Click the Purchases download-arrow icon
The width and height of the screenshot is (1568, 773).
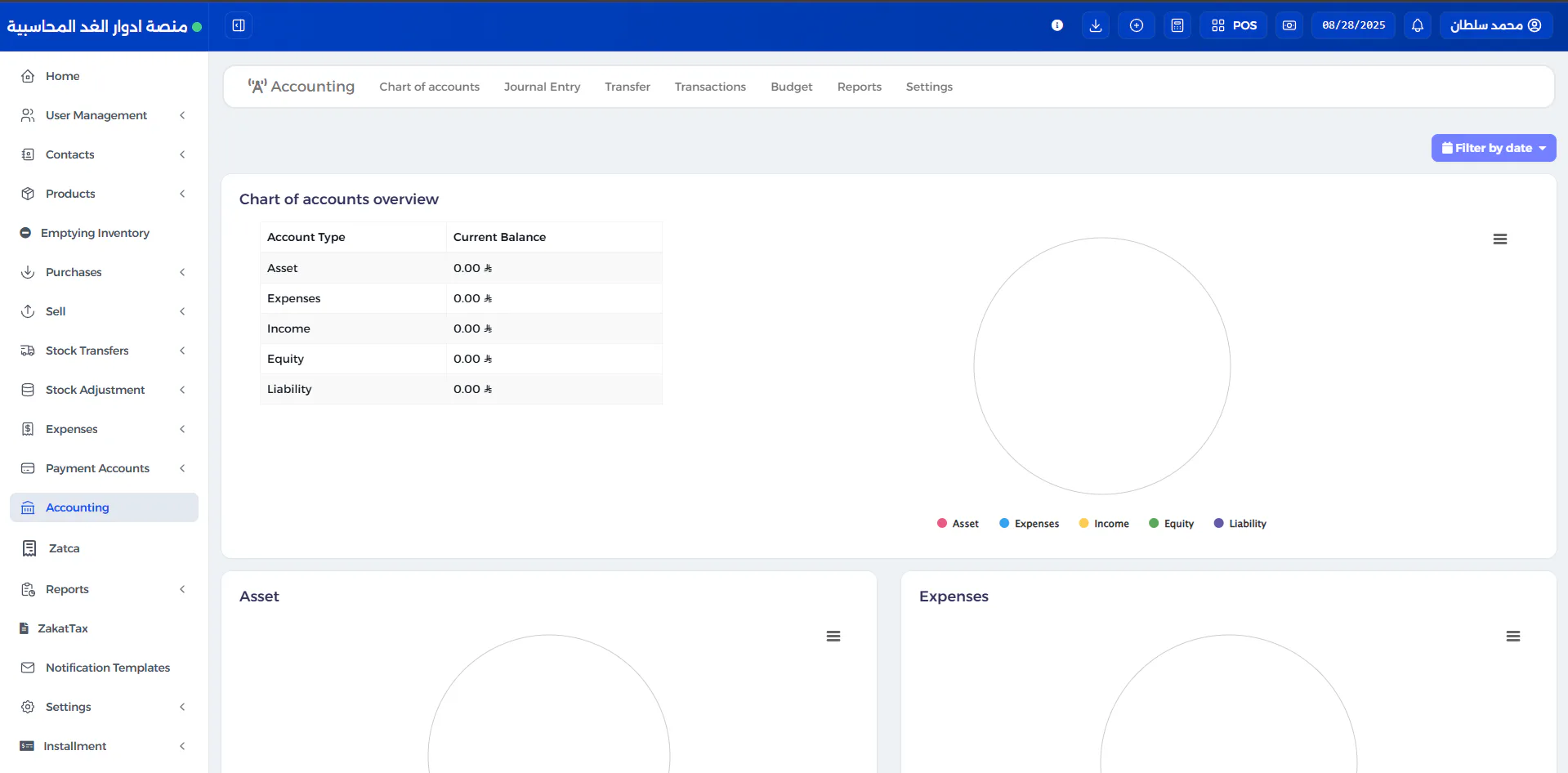(28, 272)
